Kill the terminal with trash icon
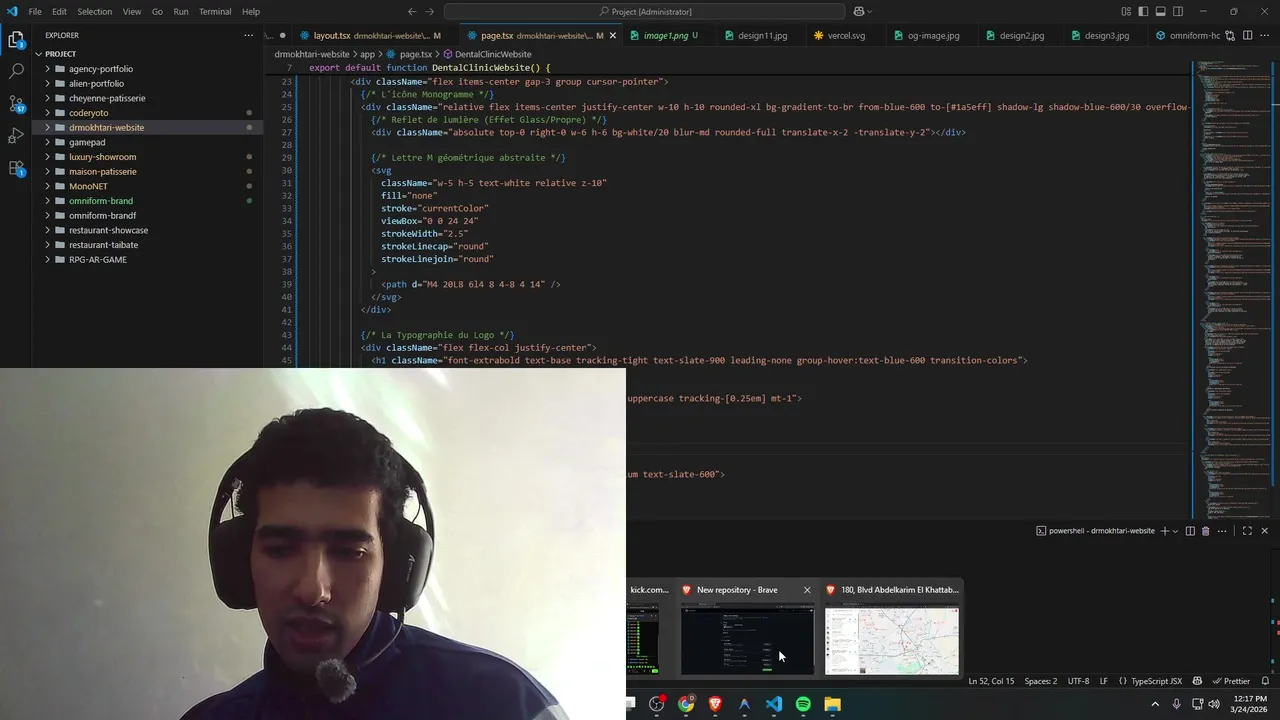Screen dimensions: 1280x720 coord(1205,531)
